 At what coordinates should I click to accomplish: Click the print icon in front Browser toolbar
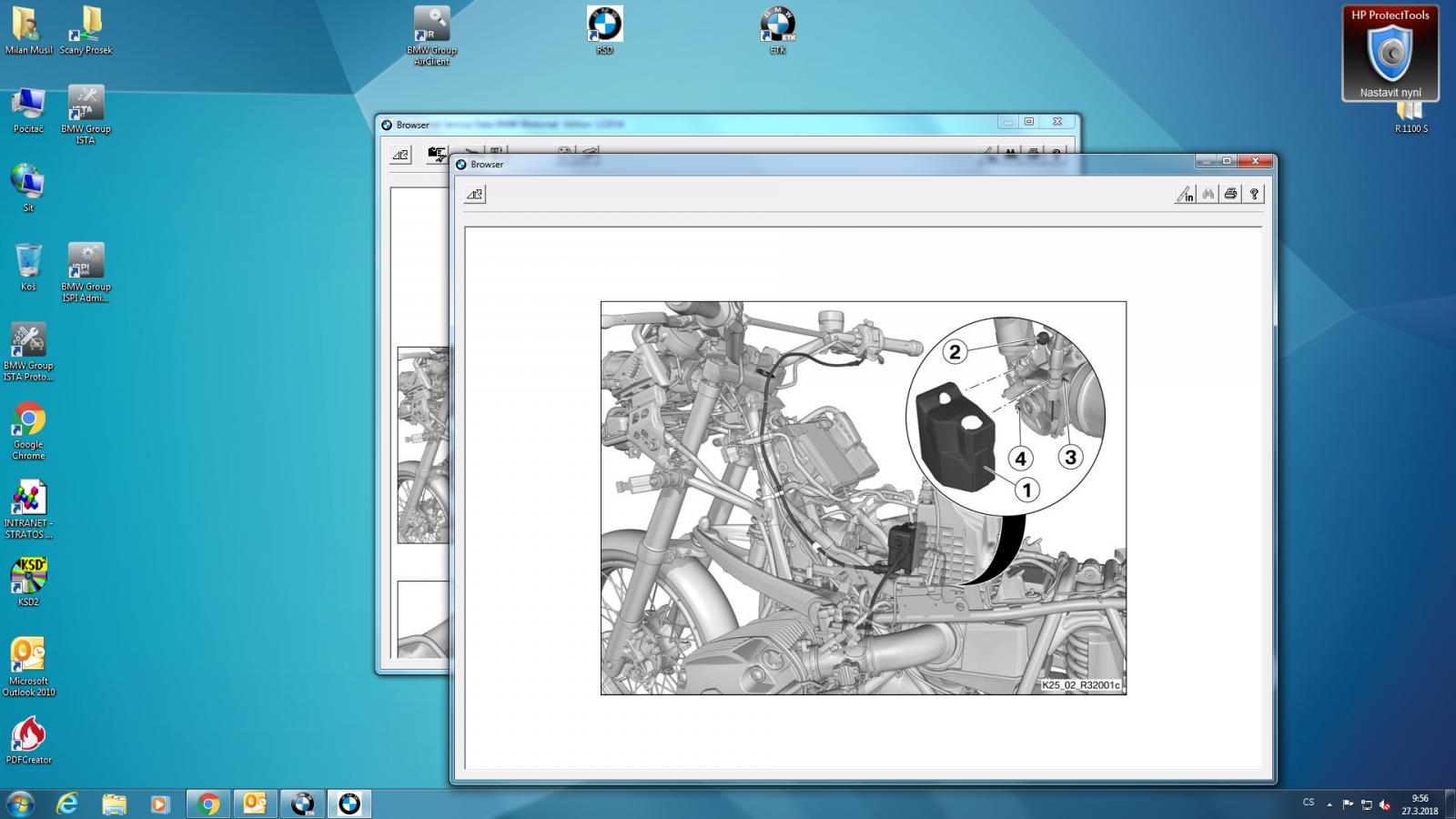click(1230, 194)
